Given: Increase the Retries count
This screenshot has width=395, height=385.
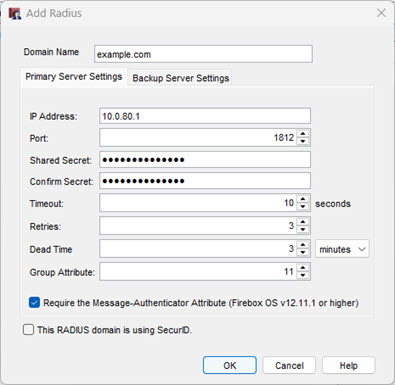Looking at the screenshot, I should coord(303,222).
